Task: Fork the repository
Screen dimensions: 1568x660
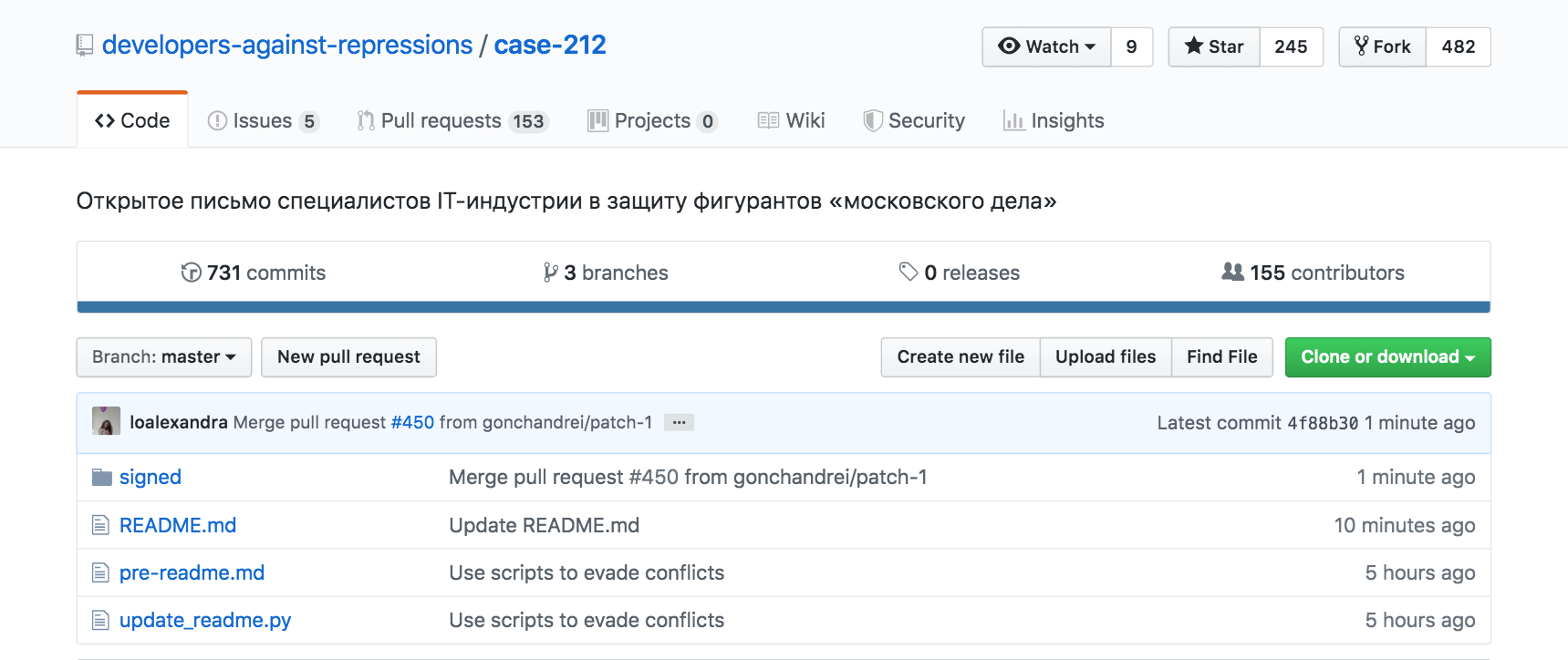Action: tap(1382, 46)
